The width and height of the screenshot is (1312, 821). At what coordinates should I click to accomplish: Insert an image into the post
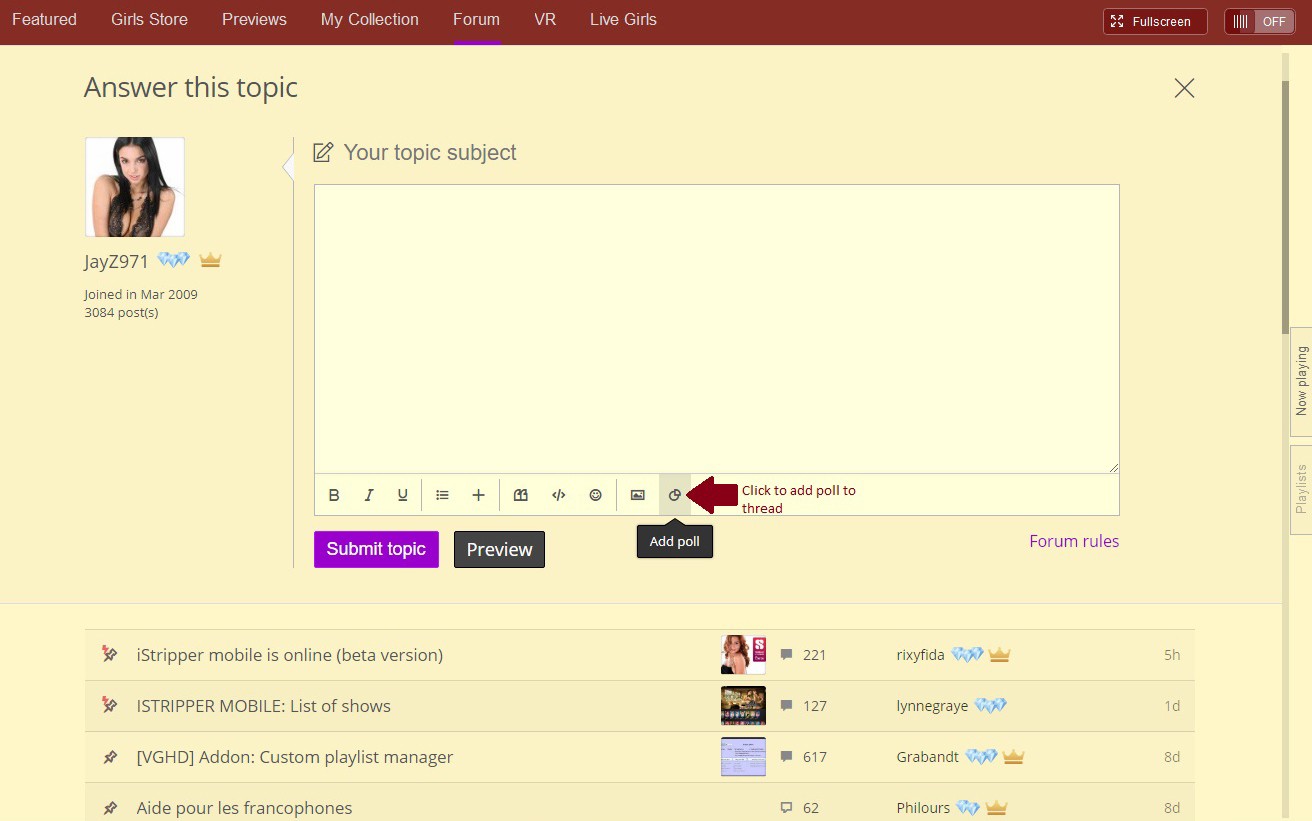click(x=637, y=495)
